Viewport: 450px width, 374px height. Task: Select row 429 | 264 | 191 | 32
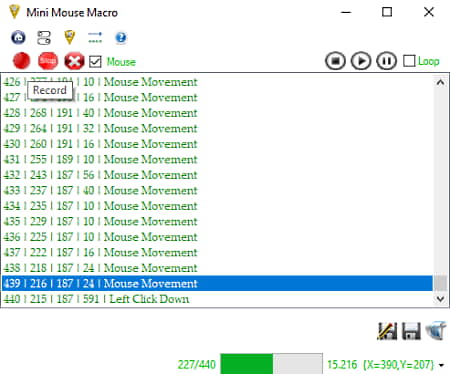point(217,128)
